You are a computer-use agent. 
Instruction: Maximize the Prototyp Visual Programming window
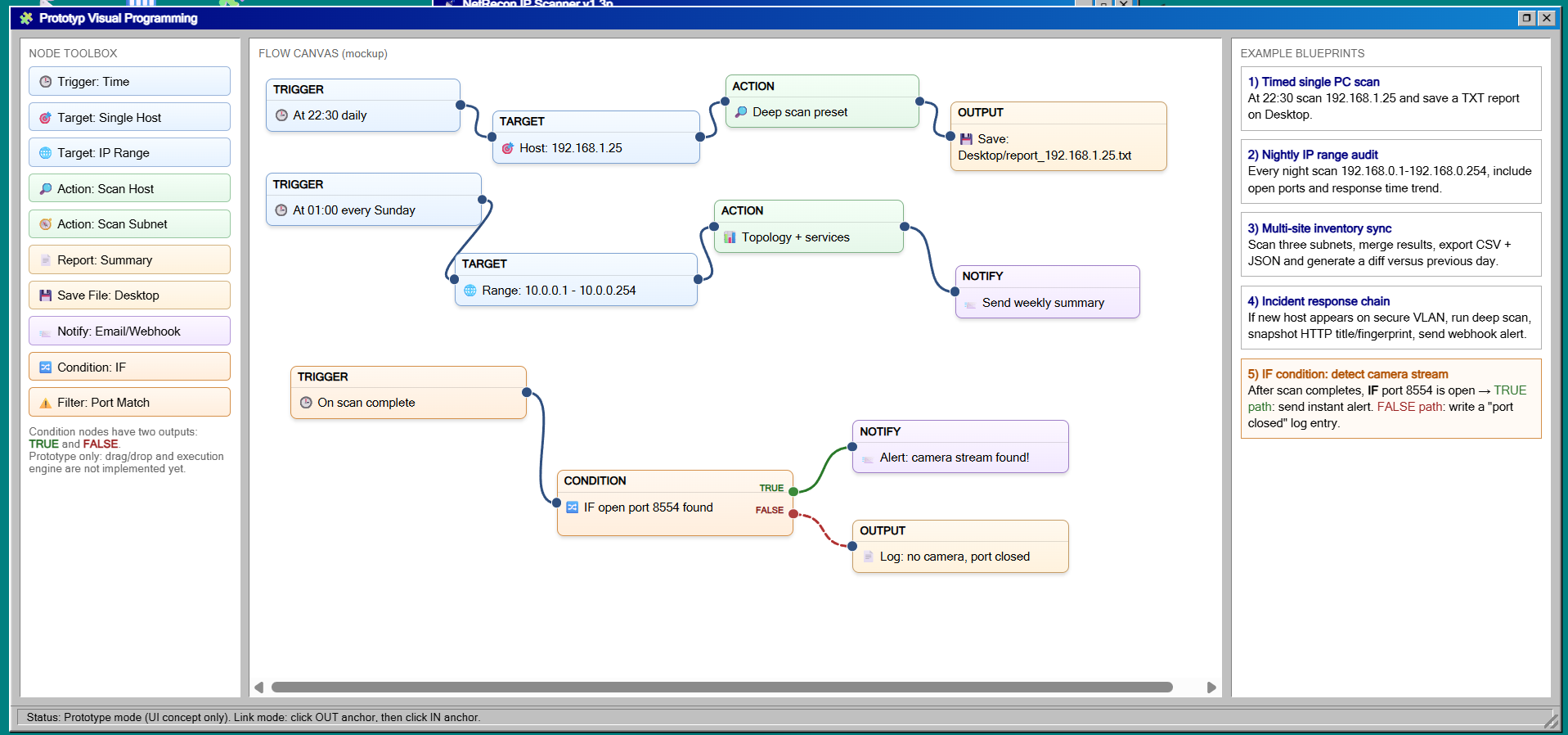pos(1526,18)
